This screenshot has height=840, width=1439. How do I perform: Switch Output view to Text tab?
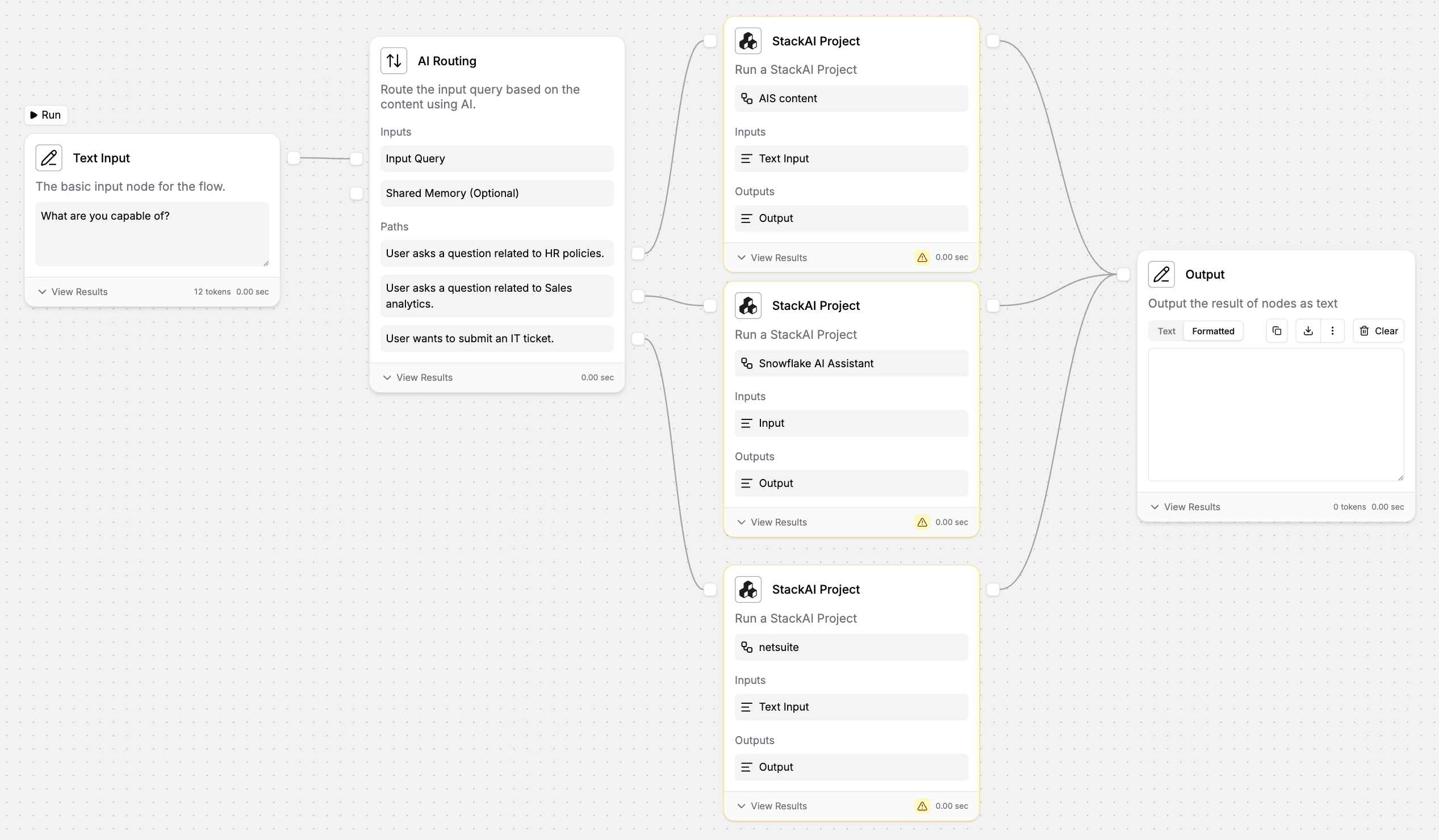(x=1166, y=331)
